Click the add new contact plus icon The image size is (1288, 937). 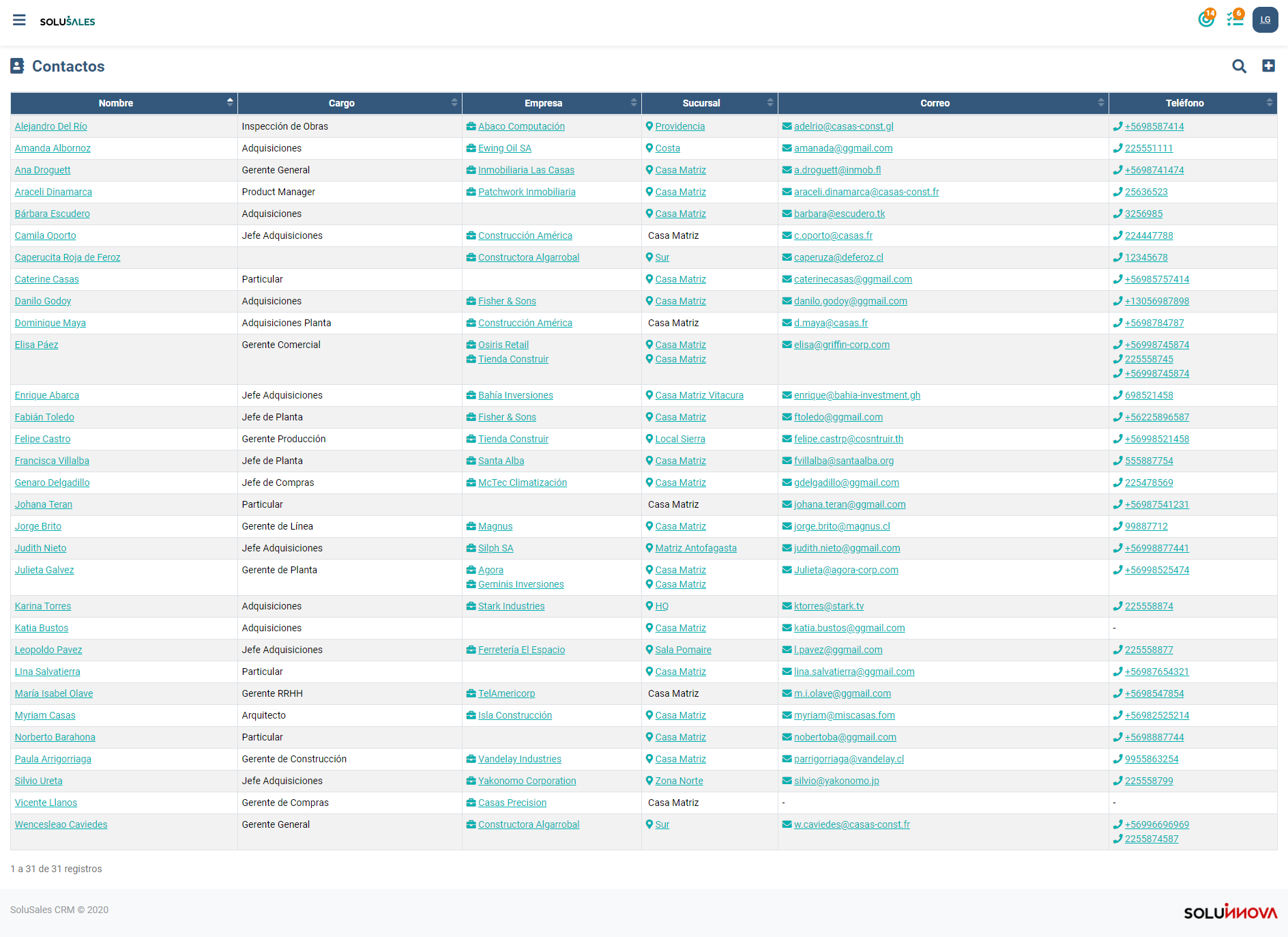1268,66
